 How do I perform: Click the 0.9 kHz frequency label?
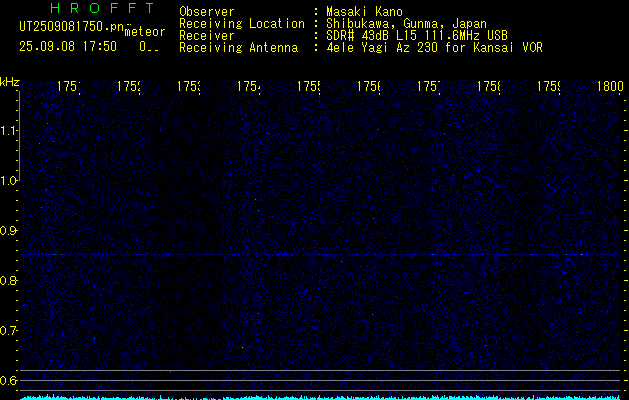pyautogui.click(x=9, y=231)
